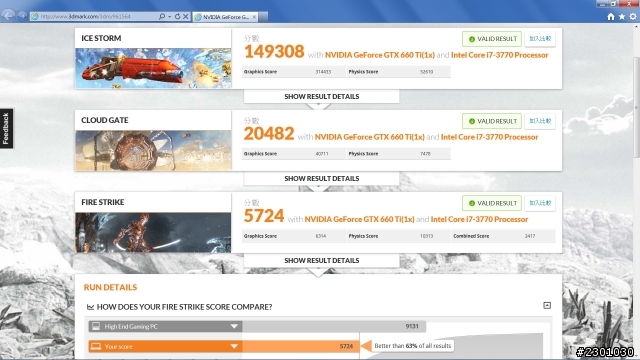Open Ice Storm thumbnail image
This screenshot has width=640, height=360.
tap(153, 68)
